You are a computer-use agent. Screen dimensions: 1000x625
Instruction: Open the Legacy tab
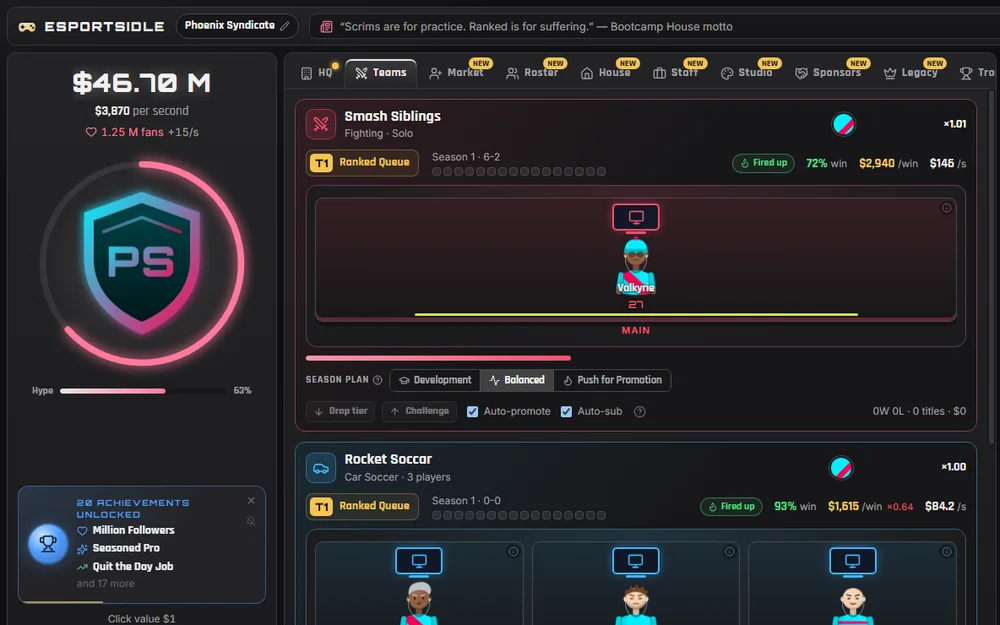tap(911, 73)
